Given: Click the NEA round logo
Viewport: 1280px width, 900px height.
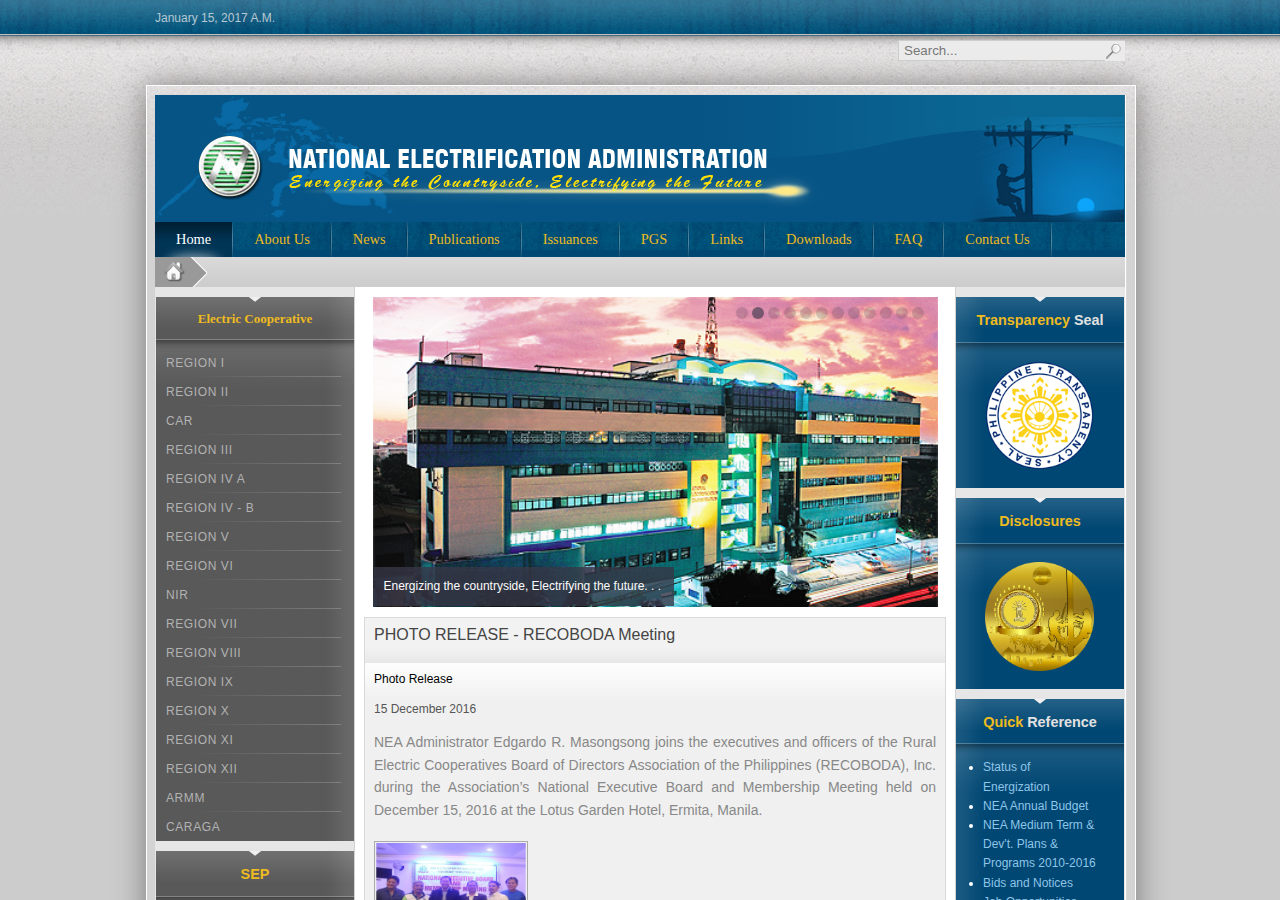Looking at the screenshot, I should [229, 167].
